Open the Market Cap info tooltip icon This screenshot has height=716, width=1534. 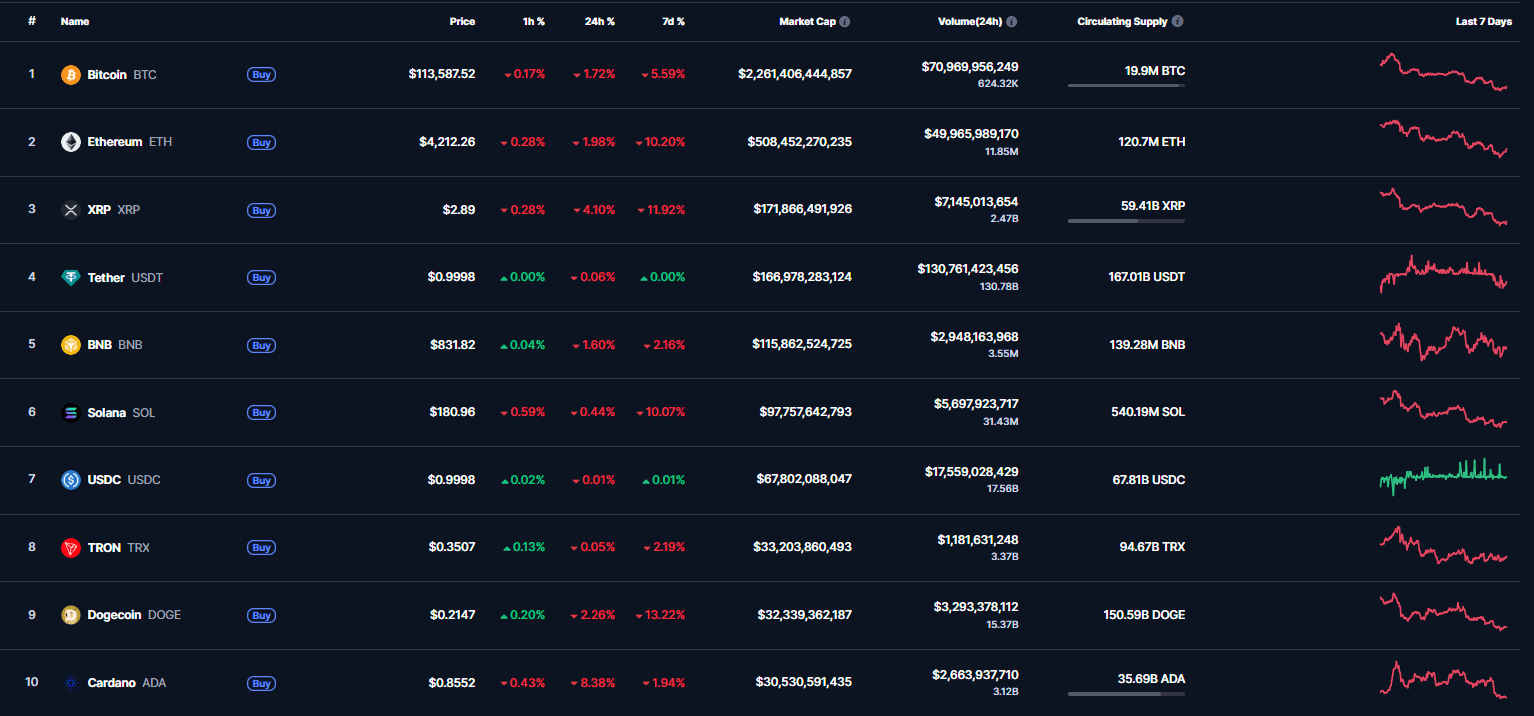point(846,21)
